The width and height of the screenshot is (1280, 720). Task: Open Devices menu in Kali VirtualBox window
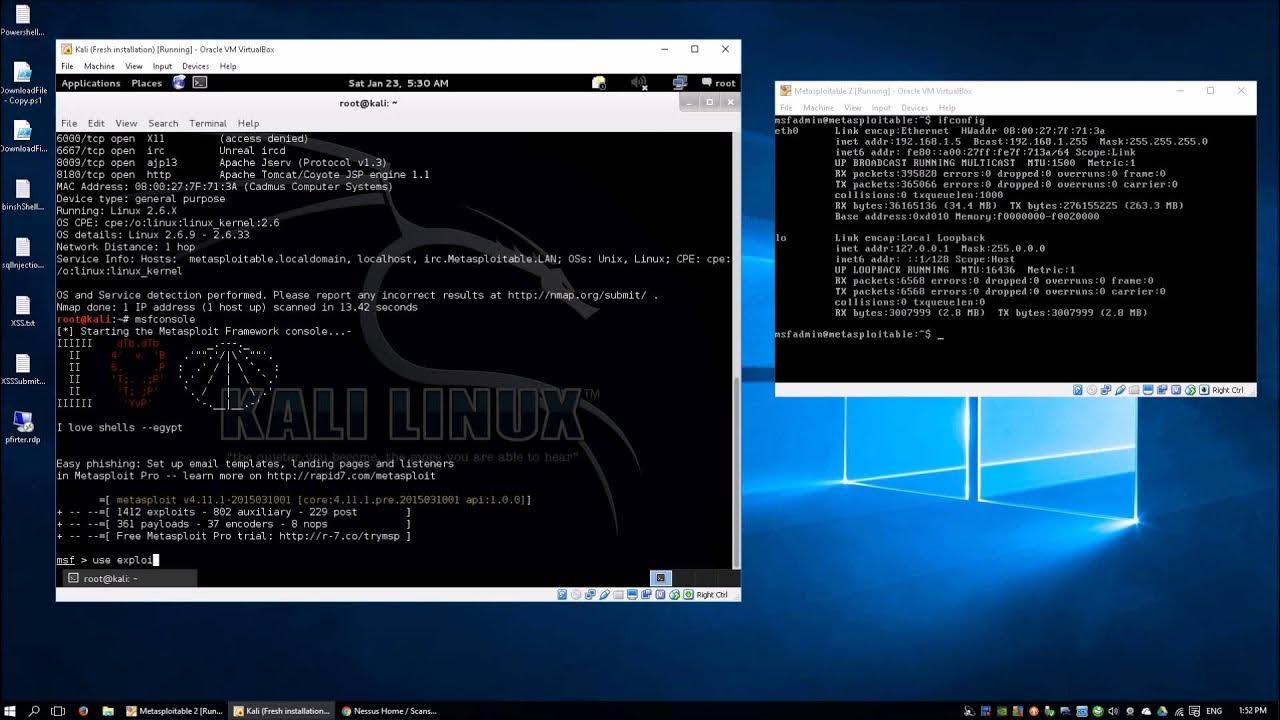tap(195, 66)
